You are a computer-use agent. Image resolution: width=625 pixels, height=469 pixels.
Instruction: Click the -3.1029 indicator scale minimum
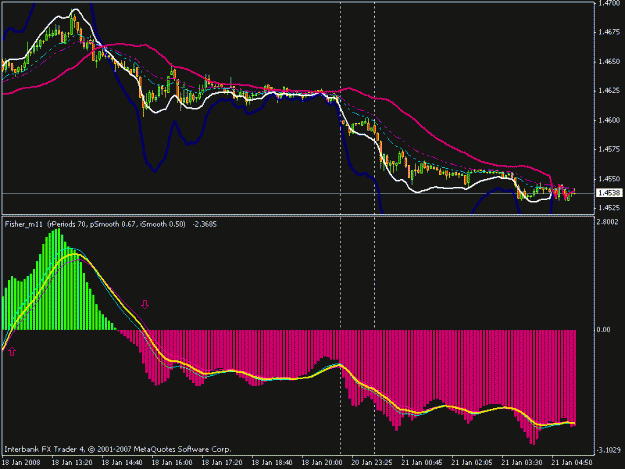tap(608, 450)
